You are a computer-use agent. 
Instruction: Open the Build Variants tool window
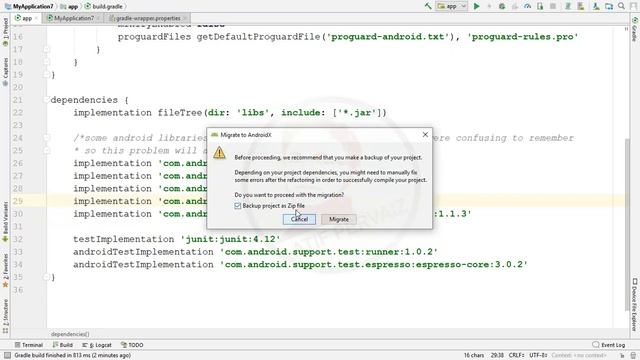click(5, 222)
